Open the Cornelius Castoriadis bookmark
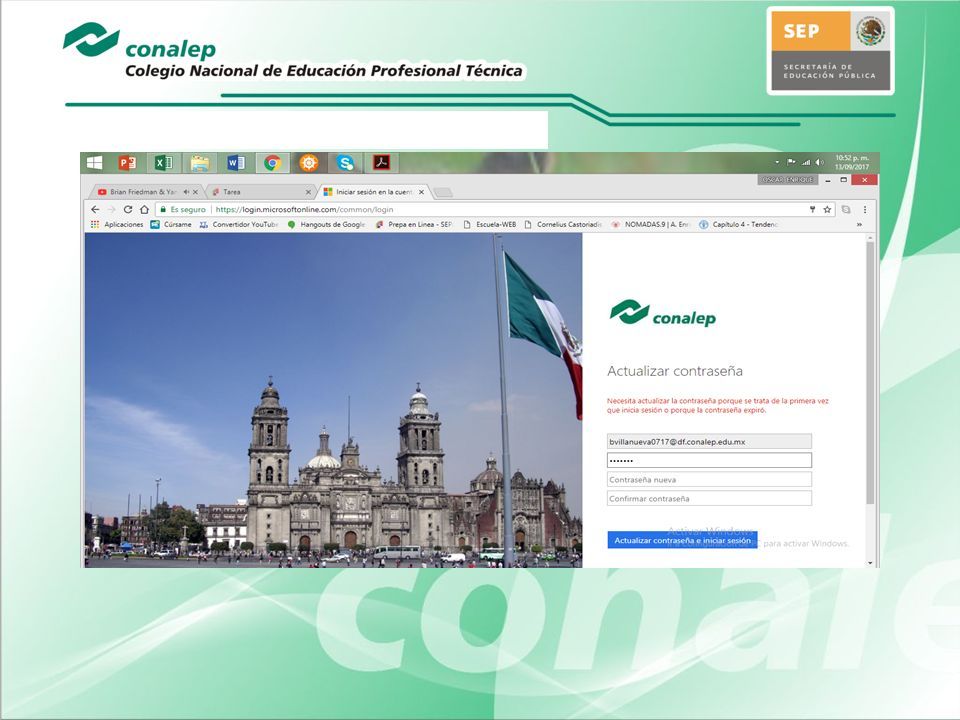This screenshot has height=720, width=960. [x=563, y=225]
